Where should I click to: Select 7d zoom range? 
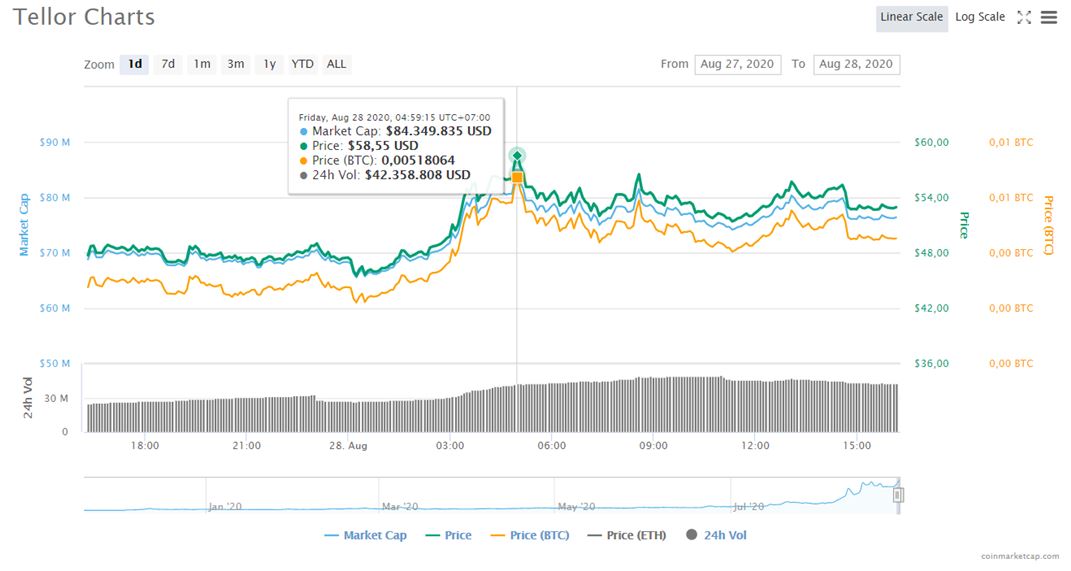[168, 64]
